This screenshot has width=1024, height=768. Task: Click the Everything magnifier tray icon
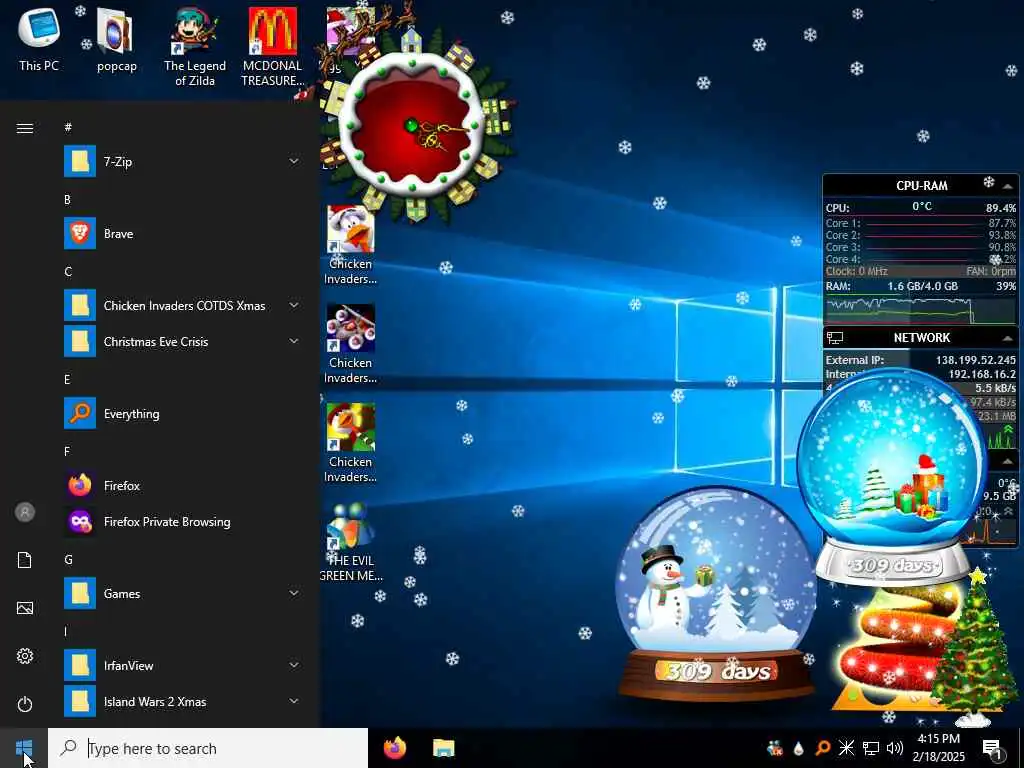(x=822, y=748)
